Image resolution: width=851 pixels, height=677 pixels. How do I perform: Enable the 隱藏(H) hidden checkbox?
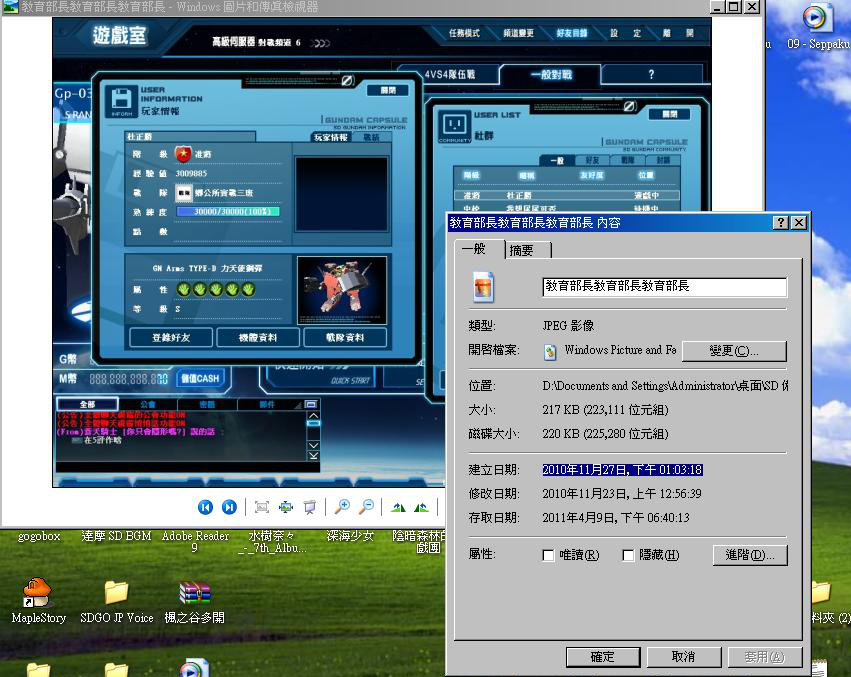628,555
